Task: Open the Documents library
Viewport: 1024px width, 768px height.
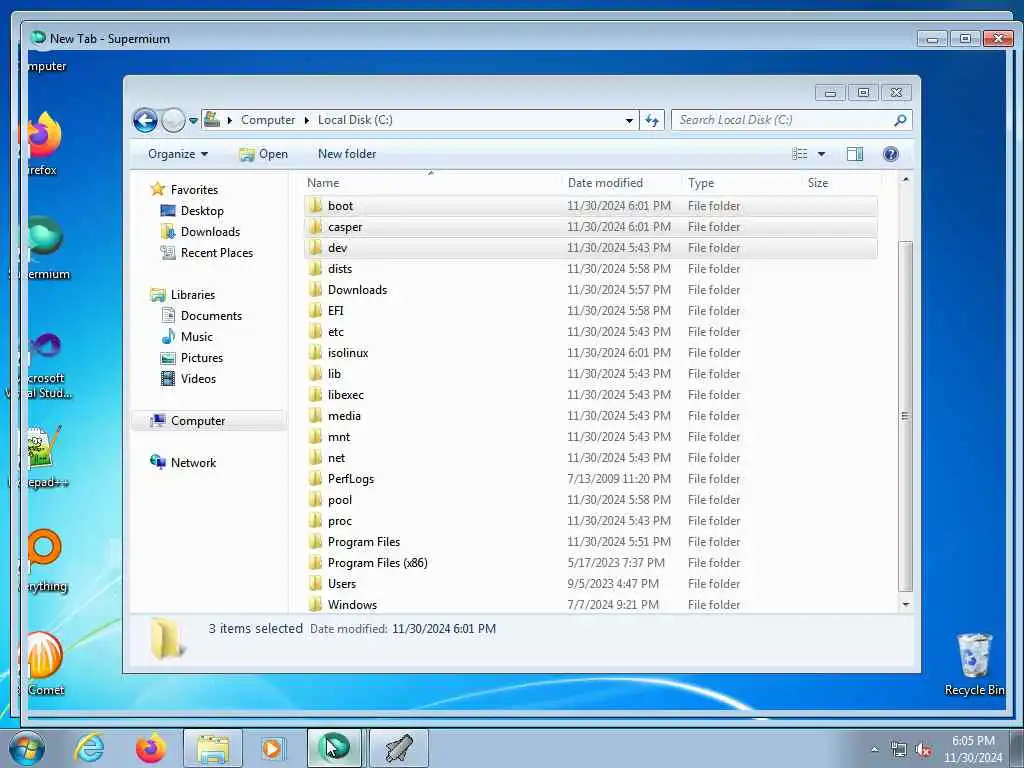Action: tap(211, 316)
